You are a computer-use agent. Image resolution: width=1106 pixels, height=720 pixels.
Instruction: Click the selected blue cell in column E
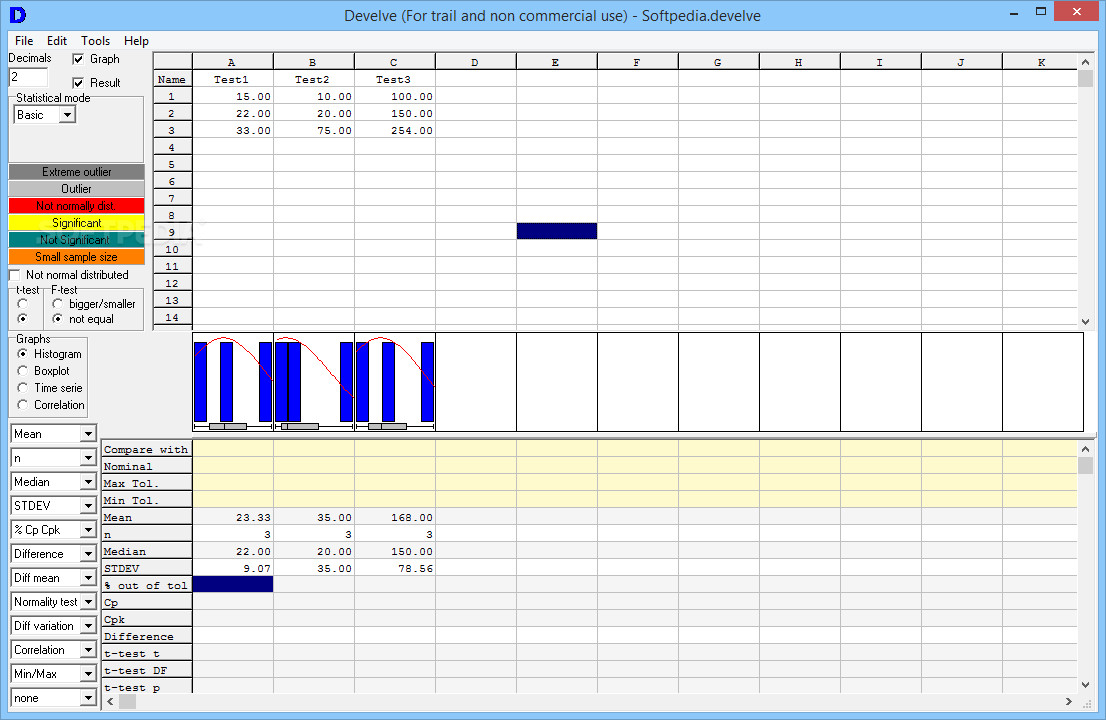tap(557, 231)
